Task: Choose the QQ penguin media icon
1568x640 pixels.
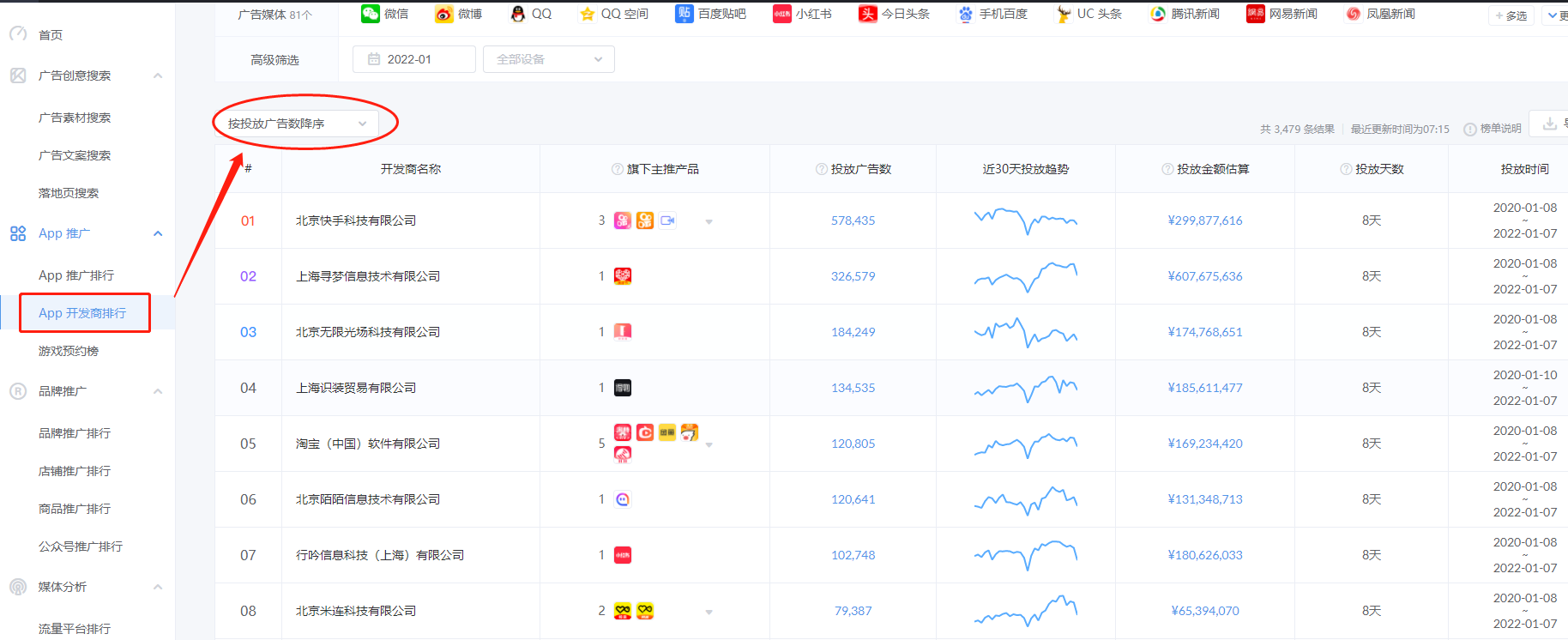Action: [x=517, y=14]
